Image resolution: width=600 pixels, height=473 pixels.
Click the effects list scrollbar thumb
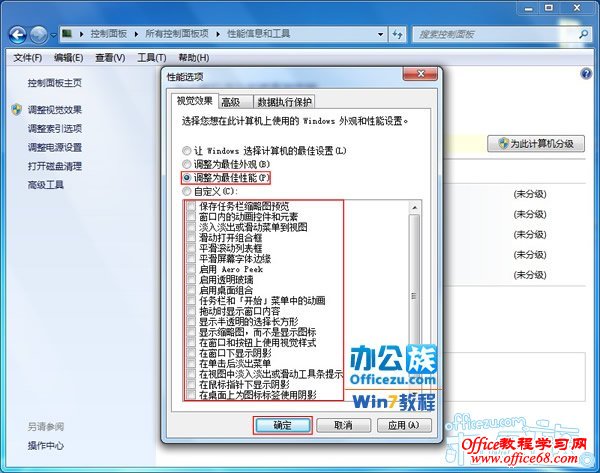[414, 295]
